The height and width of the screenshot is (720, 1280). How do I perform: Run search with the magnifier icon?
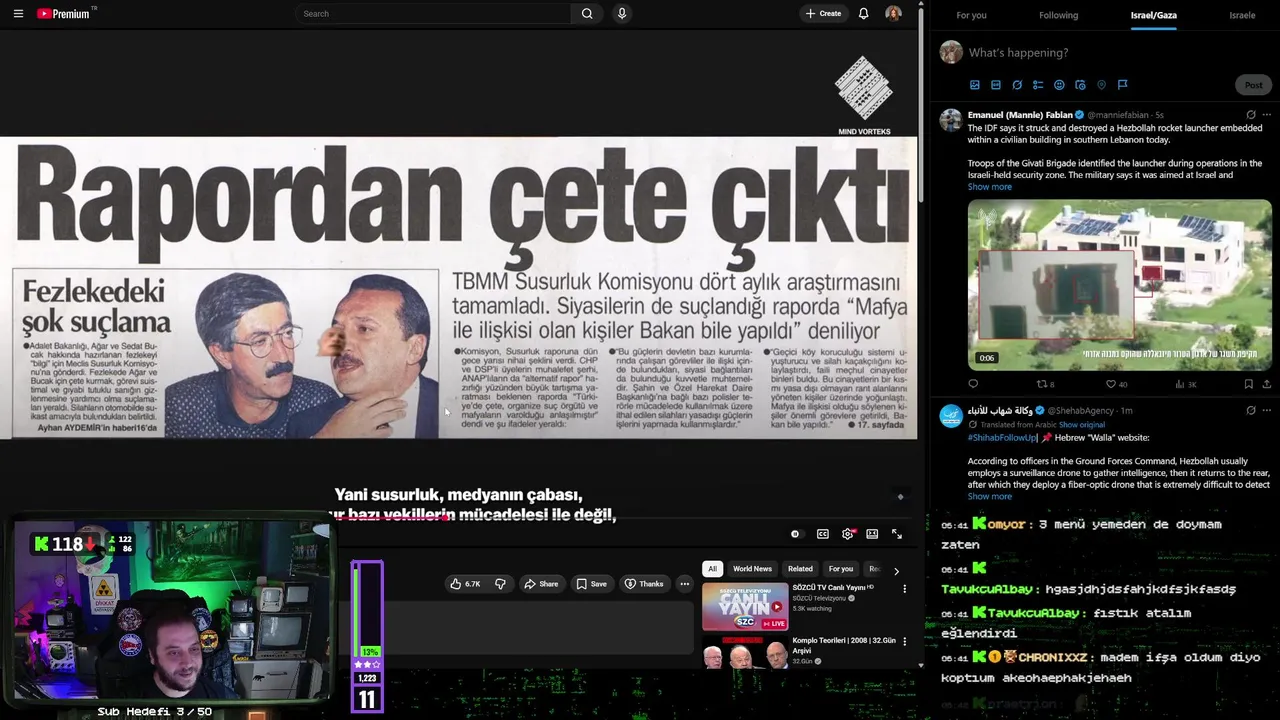coord(587,14)
